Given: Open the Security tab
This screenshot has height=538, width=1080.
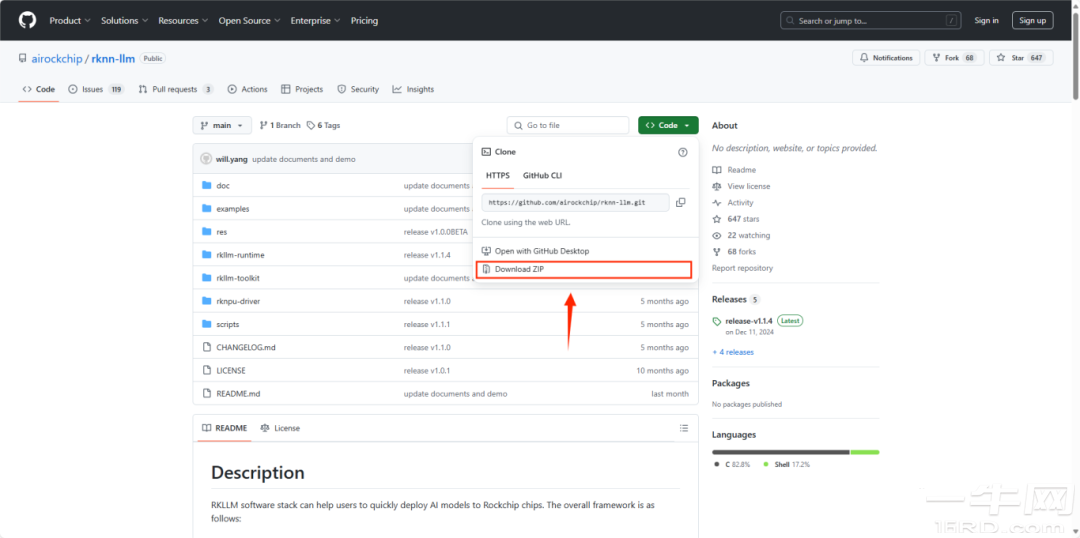Looking at the screenshot, I should click(358, 90).
